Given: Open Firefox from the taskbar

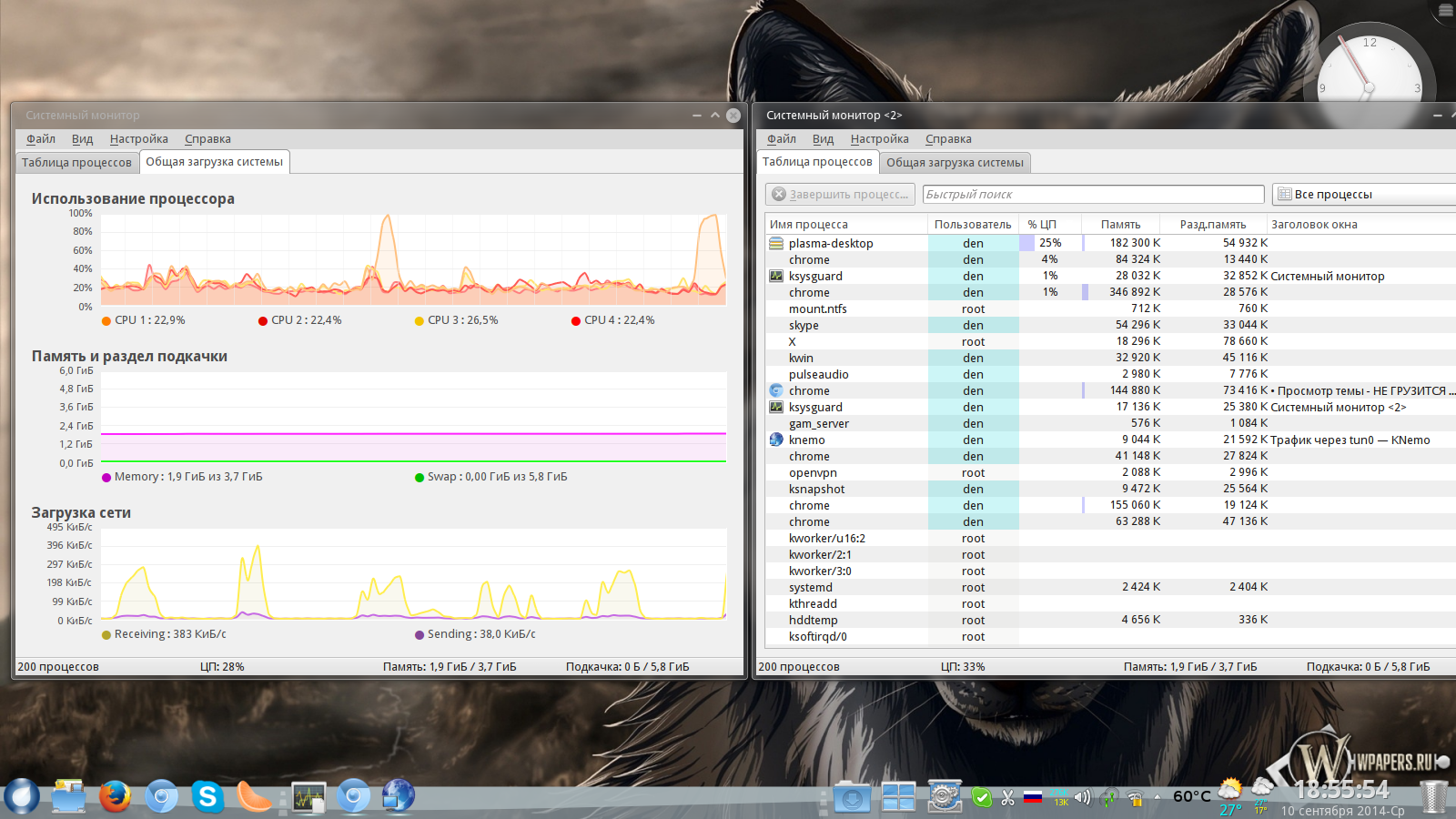Looking at the screenshot, I should (115, 797).
